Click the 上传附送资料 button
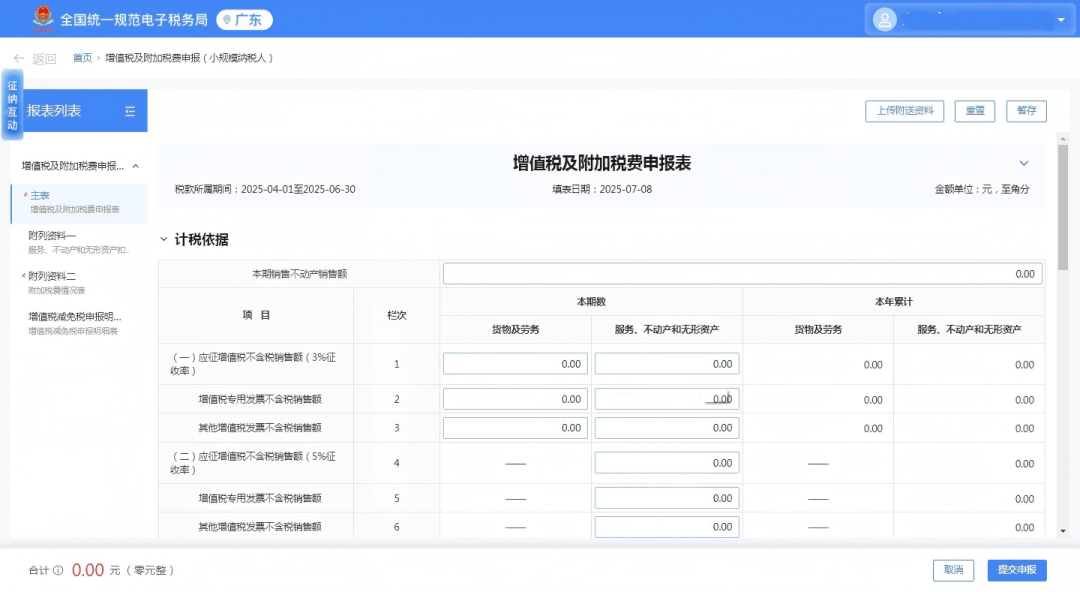The image size is (1080, 592). point(903,111)
